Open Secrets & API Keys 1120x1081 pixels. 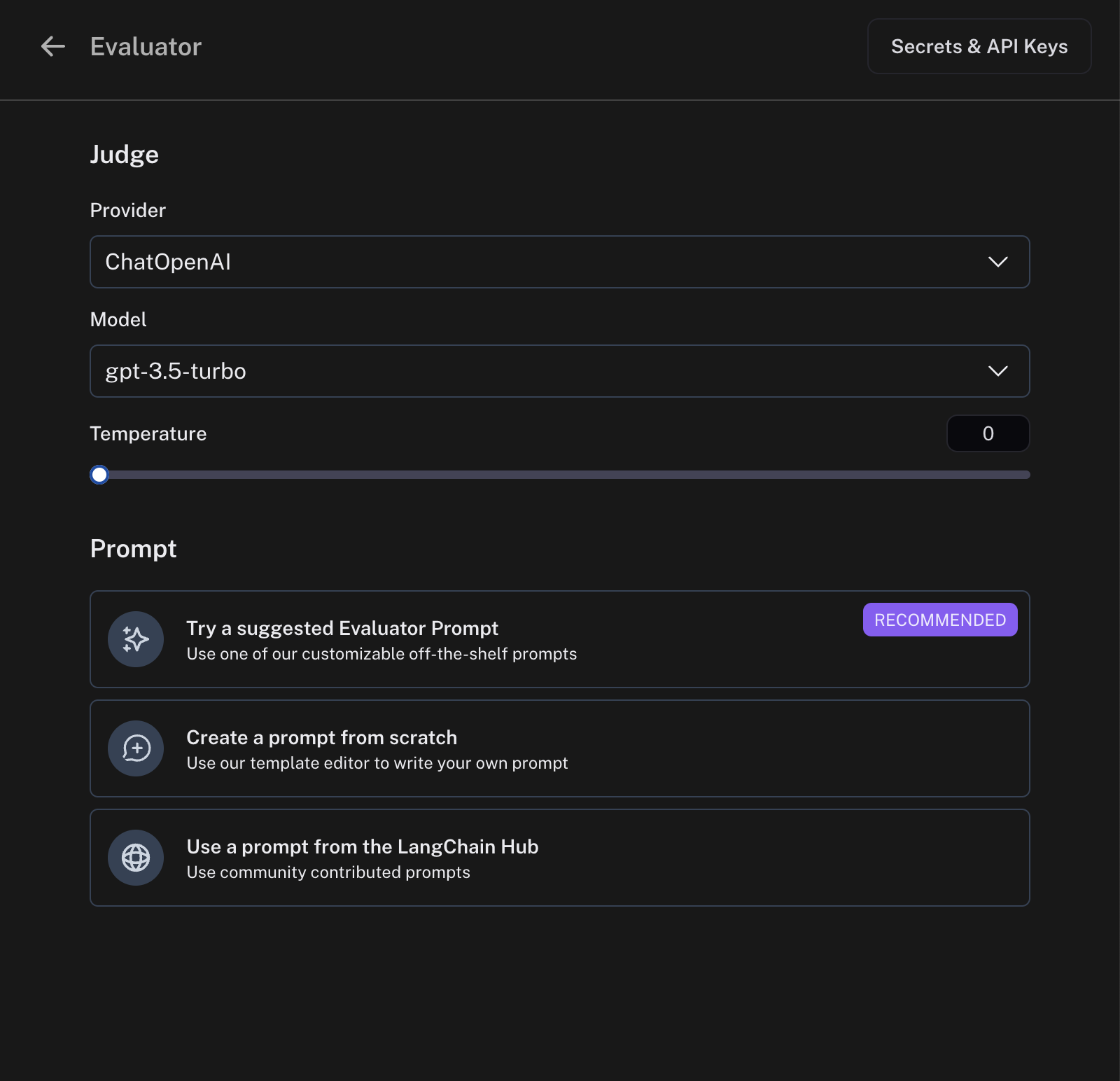979,47
